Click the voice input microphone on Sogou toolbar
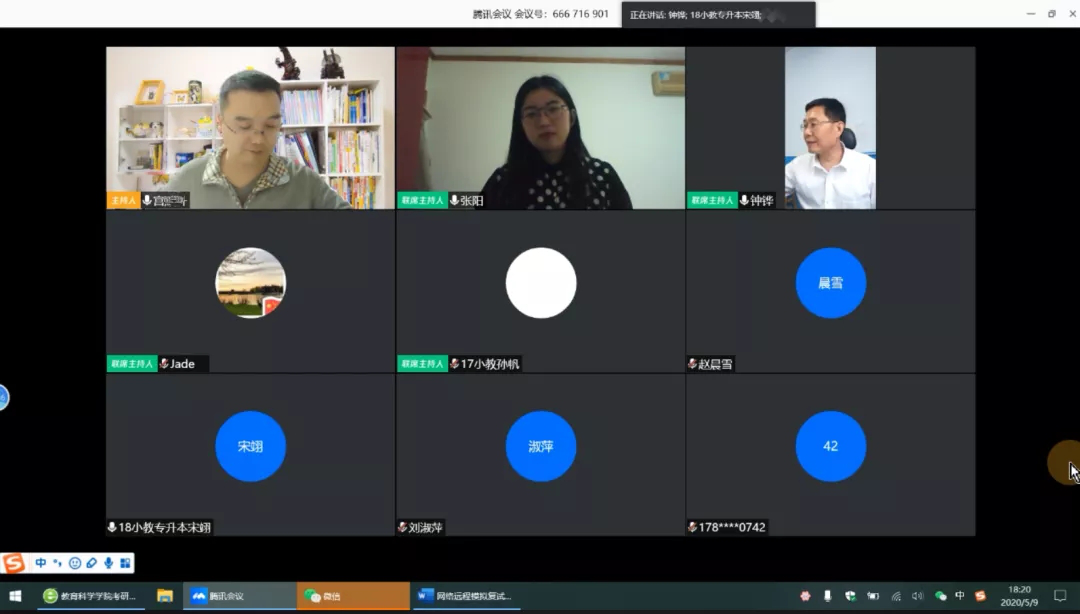This screenshot has height=614, width=1080. (108, 563)
